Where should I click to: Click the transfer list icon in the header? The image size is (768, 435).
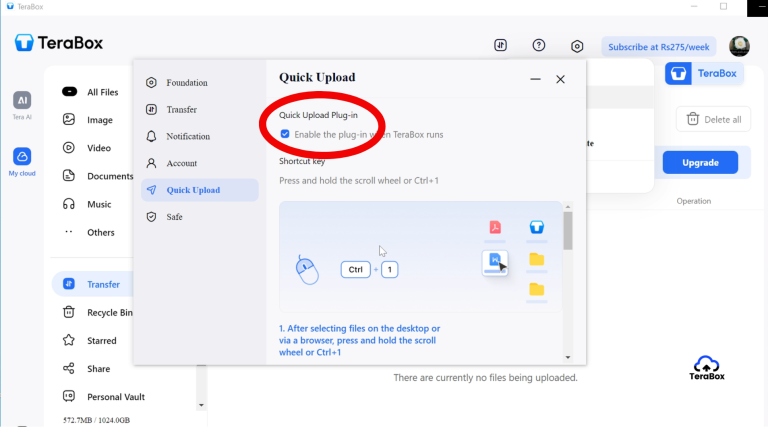500,46
